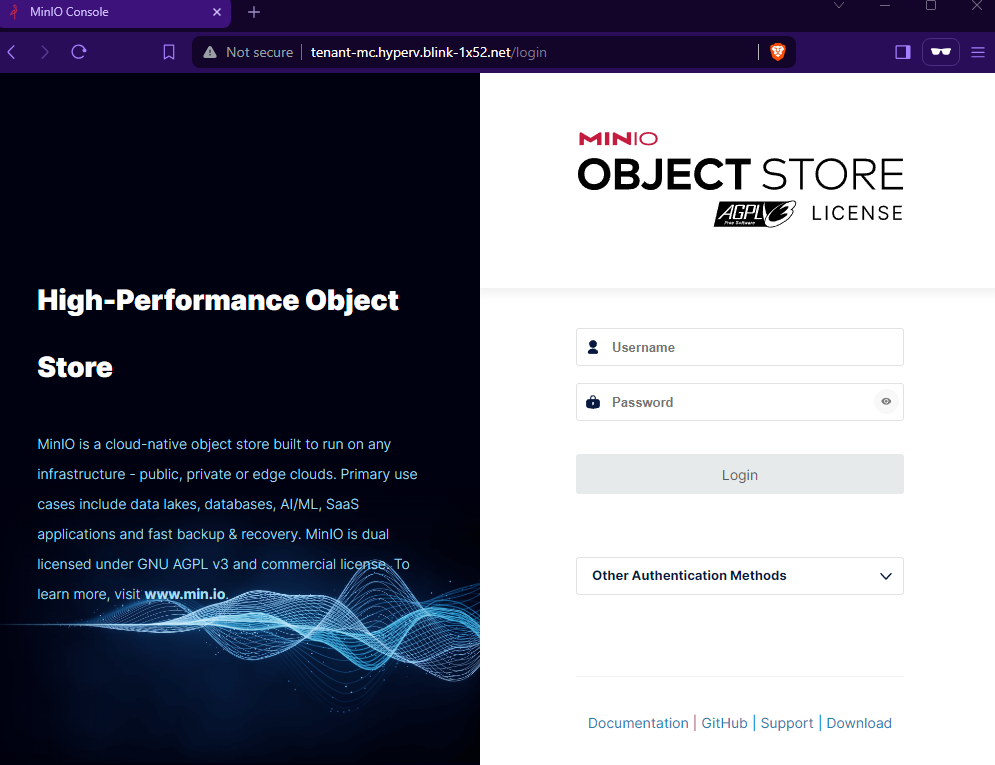This screenshot has width=995, height=765.
Task: Open the Documentation link
Action: coord(638,723)
